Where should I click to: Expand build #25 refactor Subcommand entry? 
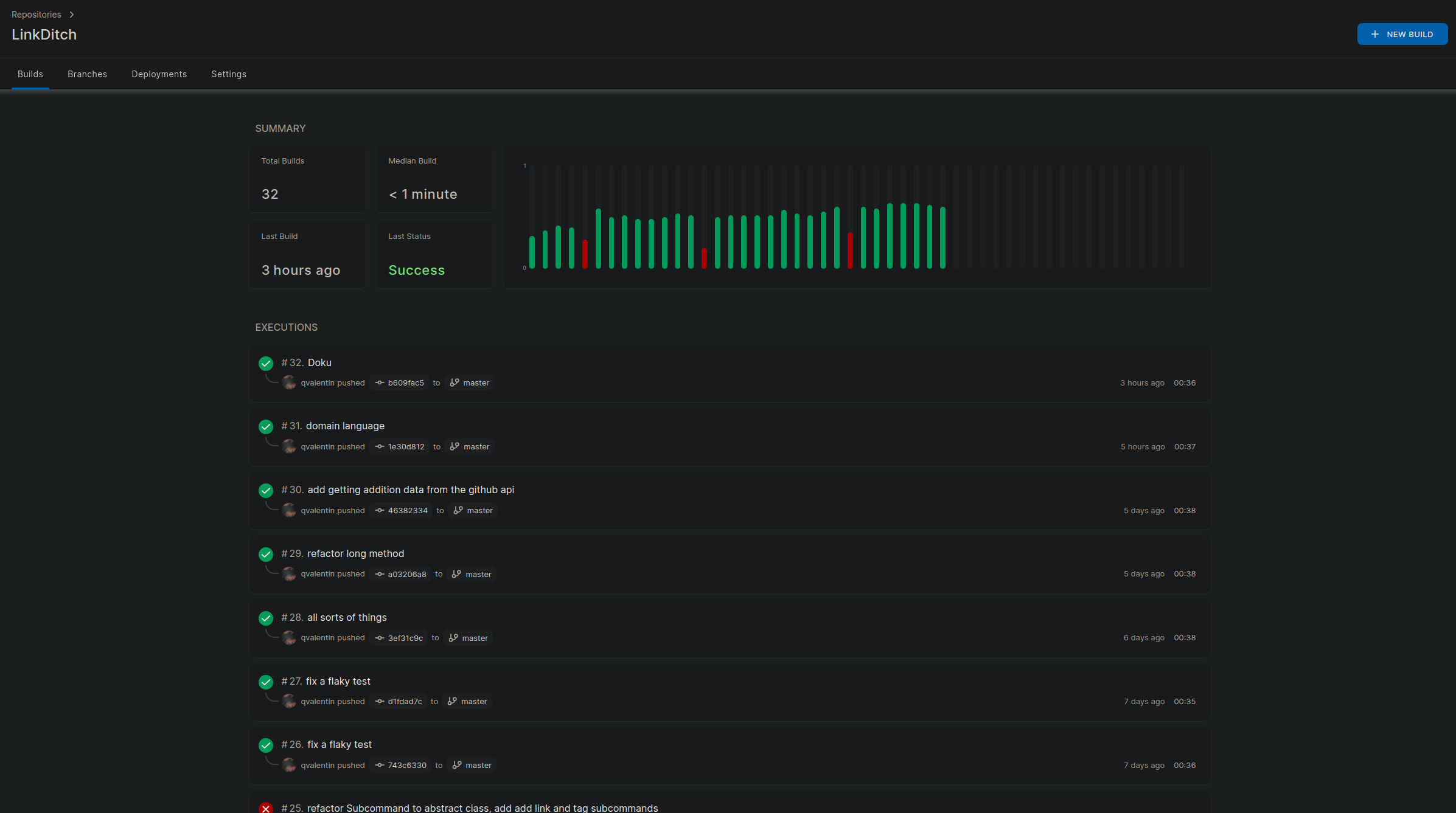(x=482, y=808)
